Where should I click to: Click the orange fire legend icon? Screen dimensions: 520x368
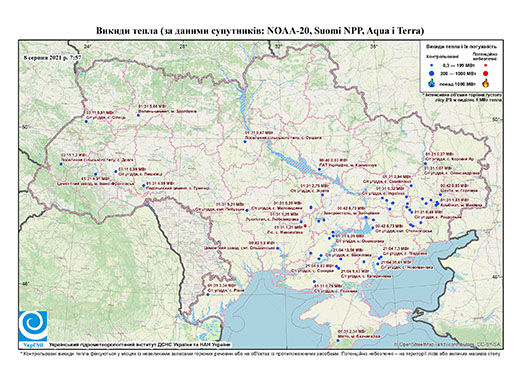click(x=486, y=83)
